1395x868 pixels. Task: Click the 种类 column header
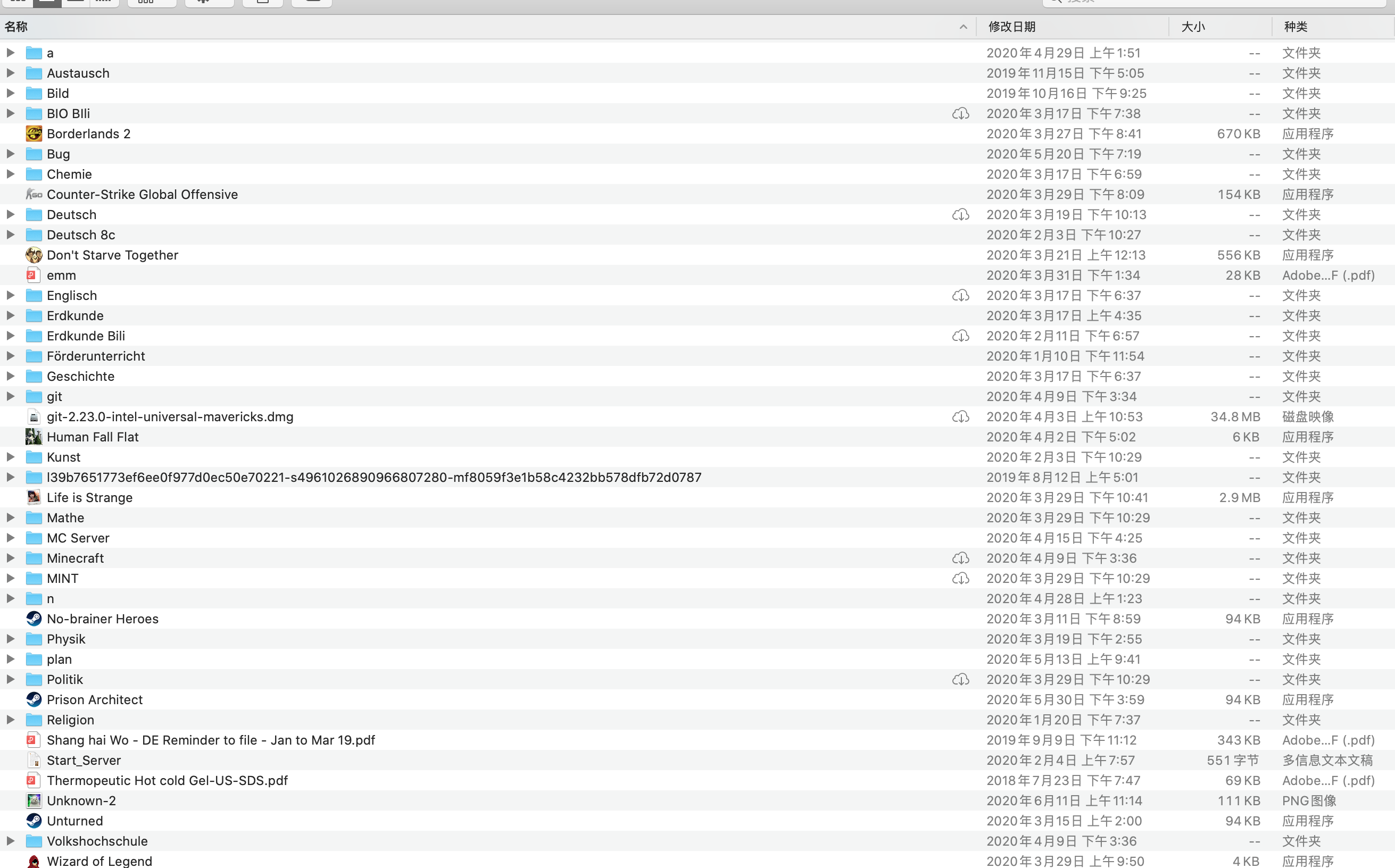pyautogui.click(x=1295, y=27)
